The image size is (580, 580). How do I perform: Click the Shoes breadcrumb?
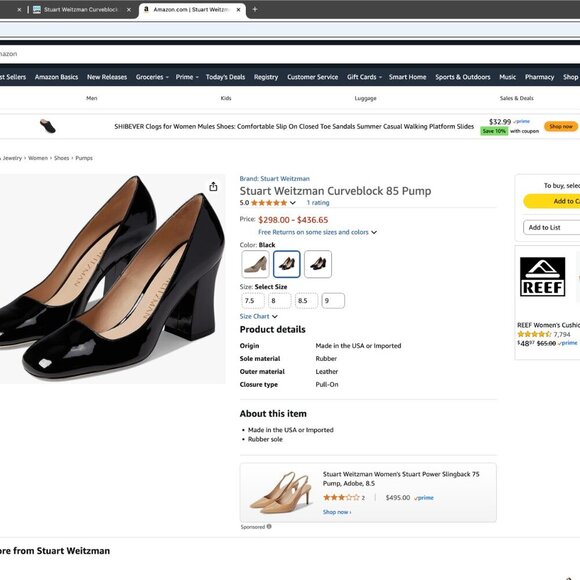click(61, 158)
